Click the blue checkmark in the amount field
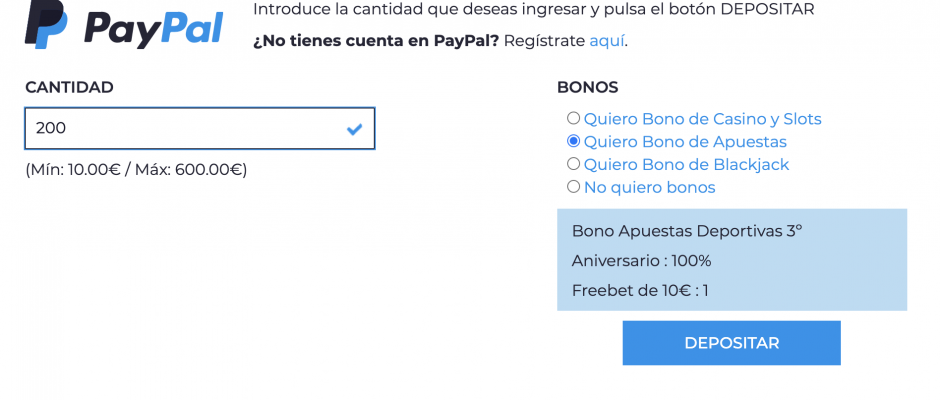Viewport: 940px width, 400px height. (x=354, y=128)
